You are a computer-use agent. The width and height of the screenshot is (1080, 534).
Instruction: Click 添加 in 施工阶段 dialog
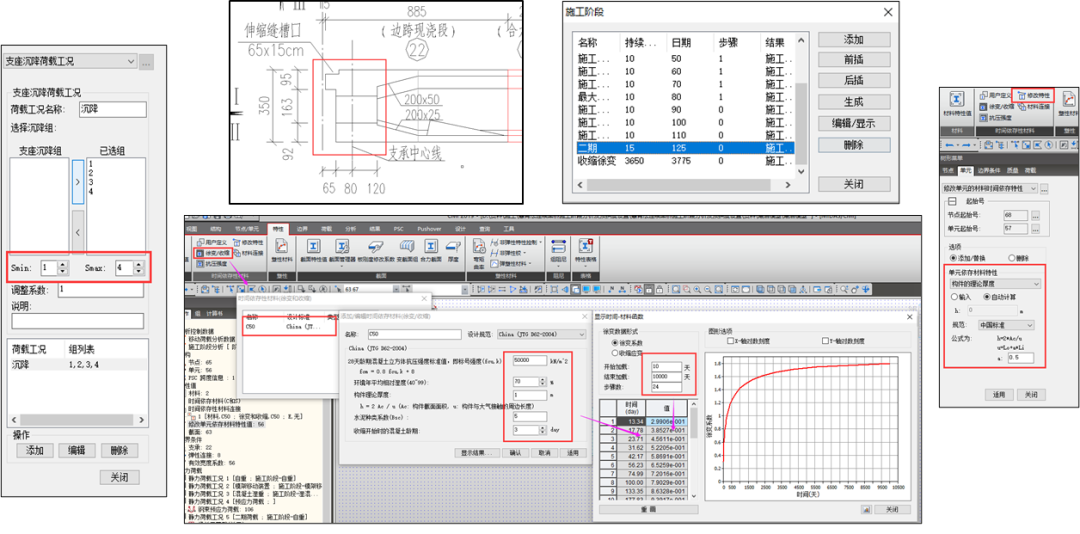pyautogui.click(x=854, y=40)
